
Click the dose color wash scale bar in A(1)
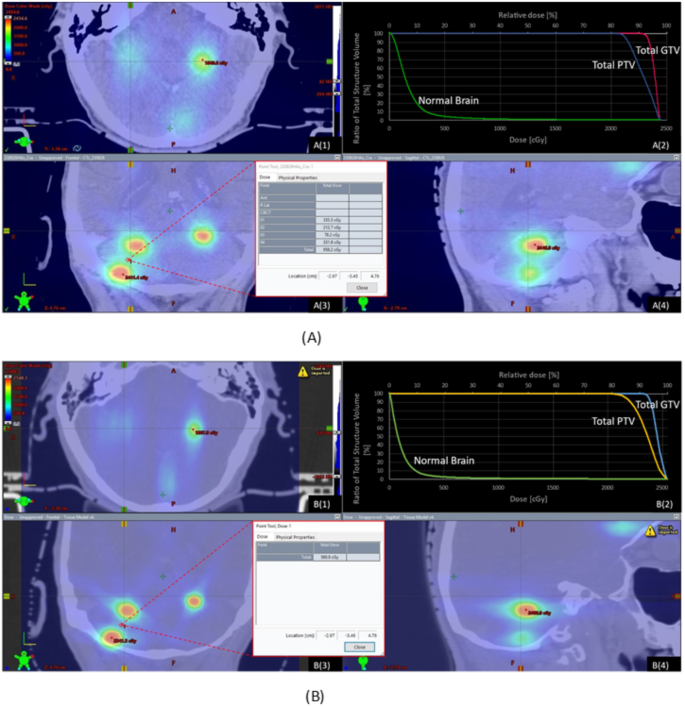click(8, 38)
